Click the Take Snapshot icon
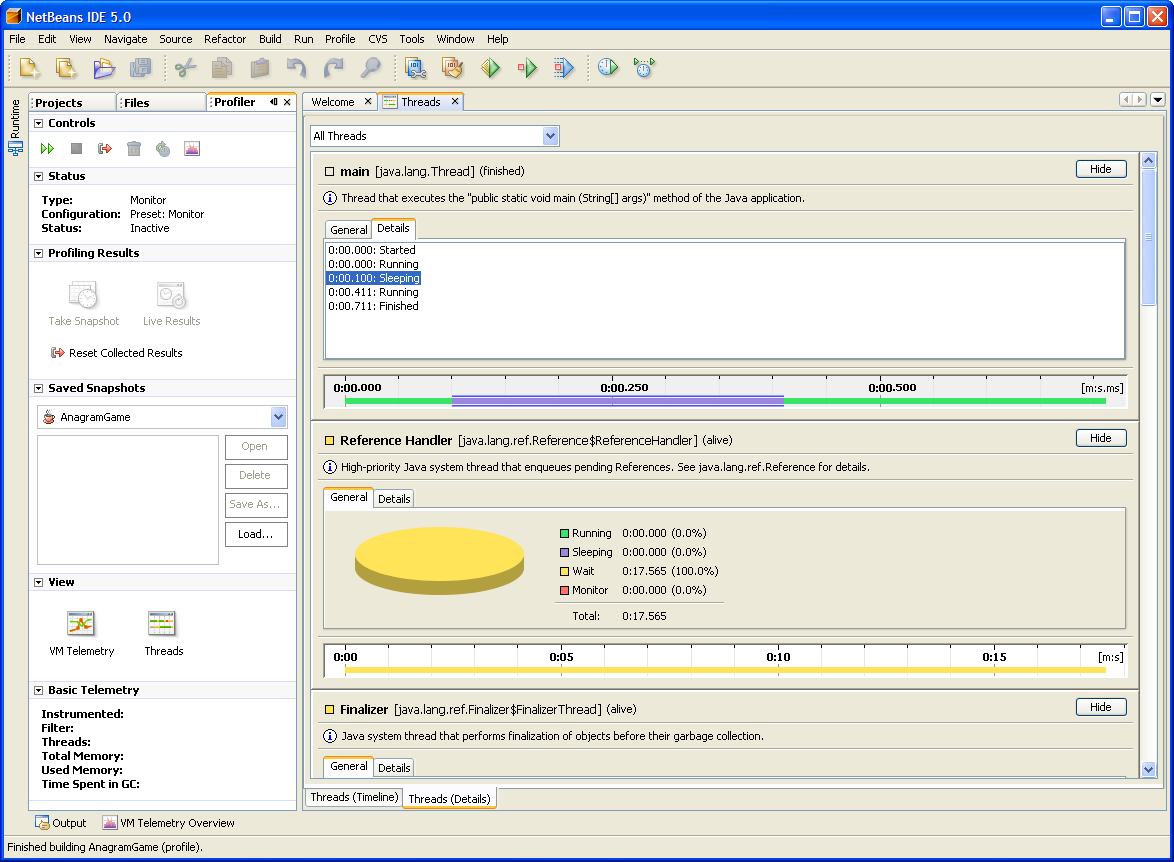This screenshot has height=862, width=1174. coord(83,295)
